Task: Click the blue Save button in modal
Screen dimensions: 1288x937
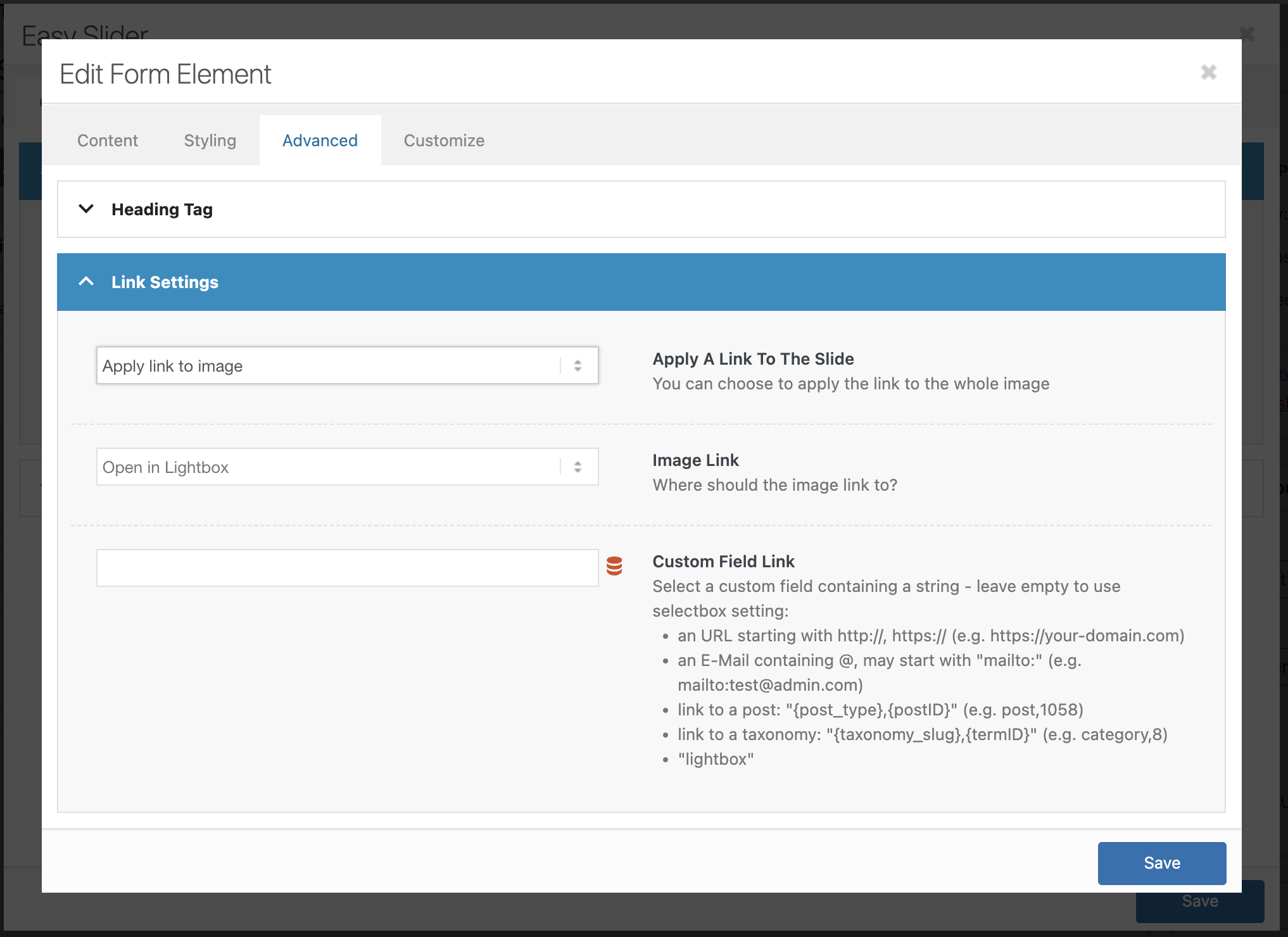Action: pyautogui.click(x=1161, y=863)
